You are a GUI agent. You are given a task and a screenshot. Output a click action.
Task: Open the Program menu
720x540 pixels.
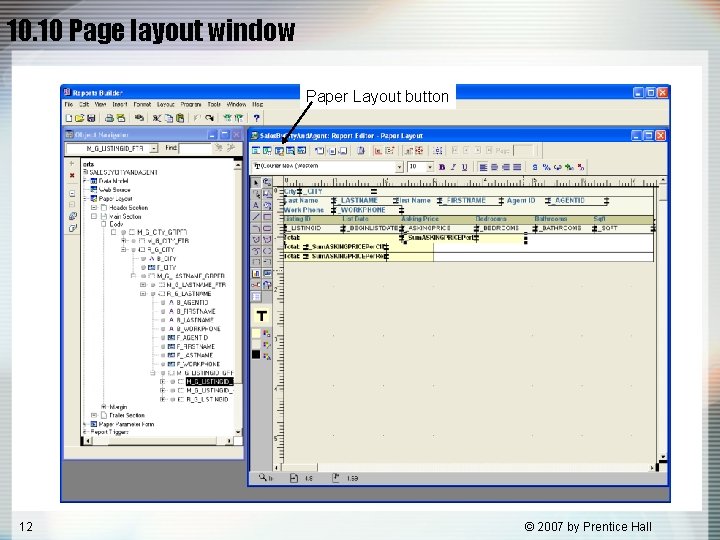[x=191, y=105]
